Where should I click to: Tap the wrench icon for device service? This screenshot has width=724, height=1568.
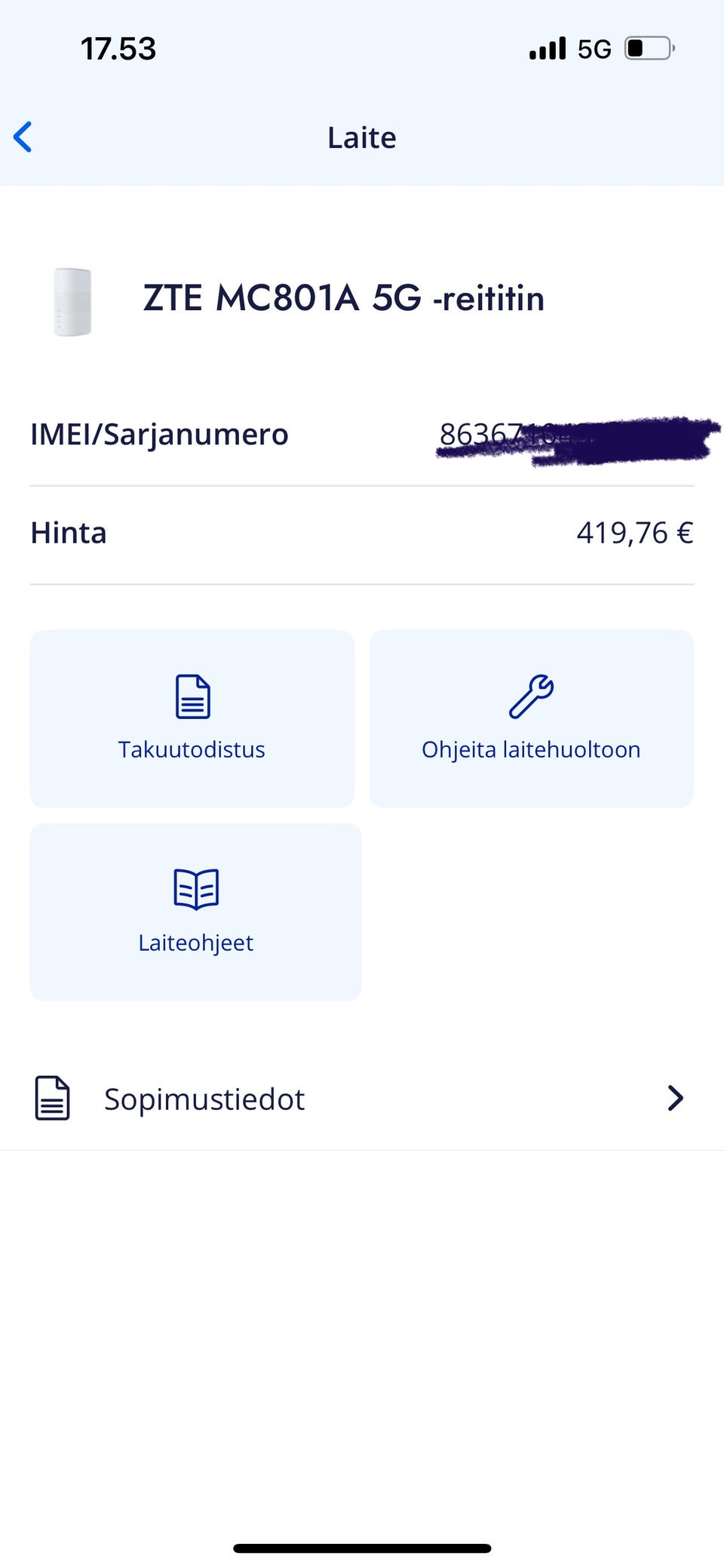(531, 696)
